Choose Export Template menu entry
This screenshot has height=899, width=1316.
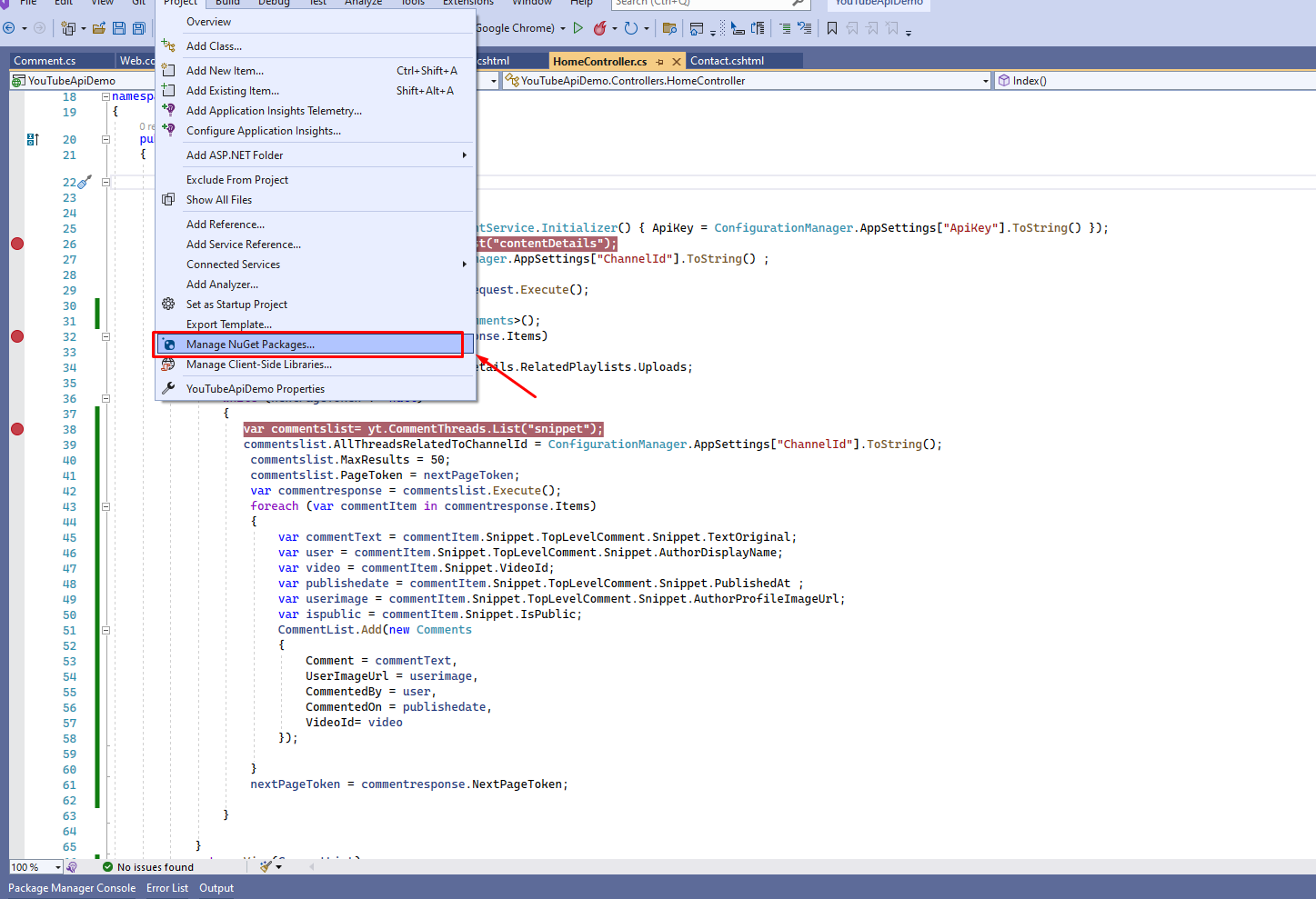coord(316,325)
